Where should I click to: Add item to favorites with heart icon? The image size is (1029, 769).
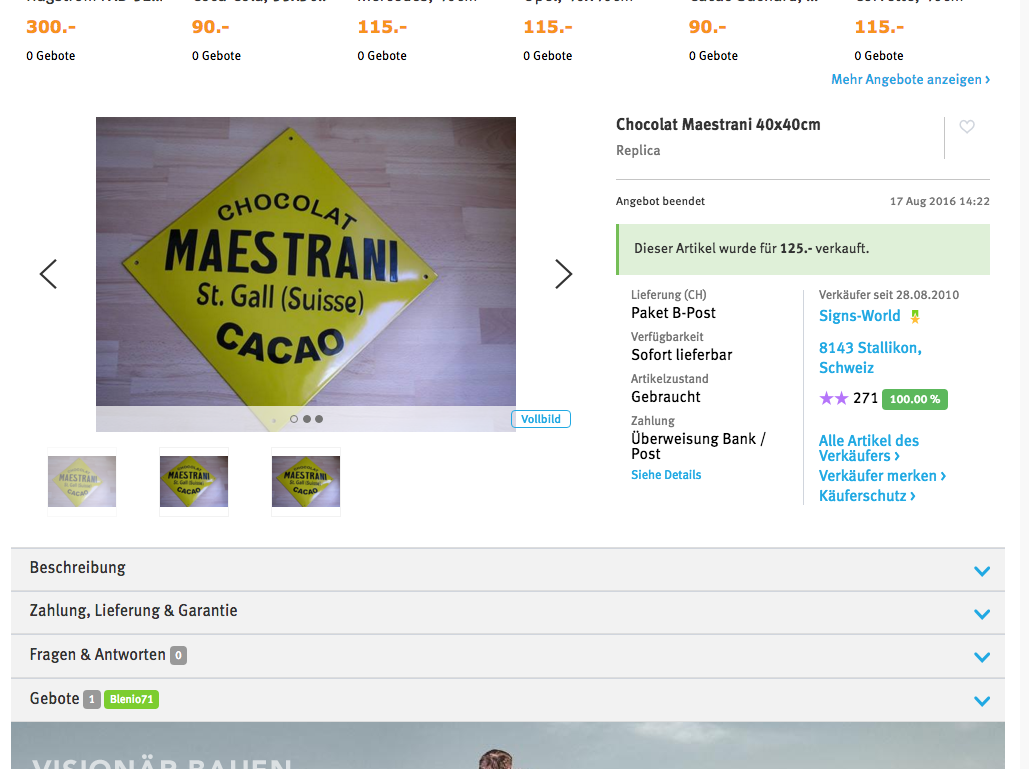click(967, 127)
